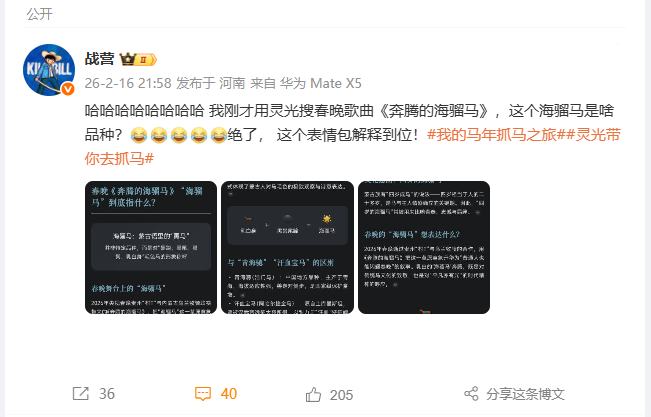Screen dimensions: 651x417
Task: Click the post timestamp 26-2-16 21:58
Action: click(x=128, y=83)
